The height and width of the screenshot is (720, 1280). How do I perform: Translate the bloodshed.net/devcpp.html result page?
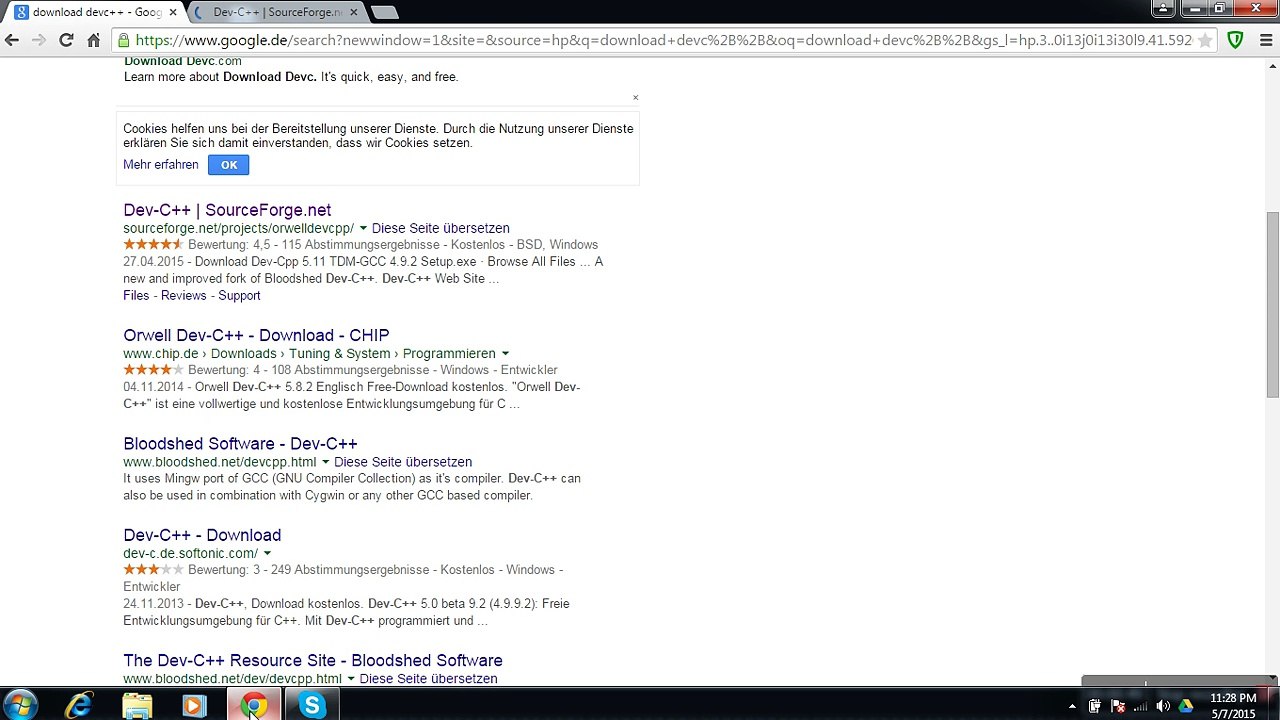click(403, 462)
